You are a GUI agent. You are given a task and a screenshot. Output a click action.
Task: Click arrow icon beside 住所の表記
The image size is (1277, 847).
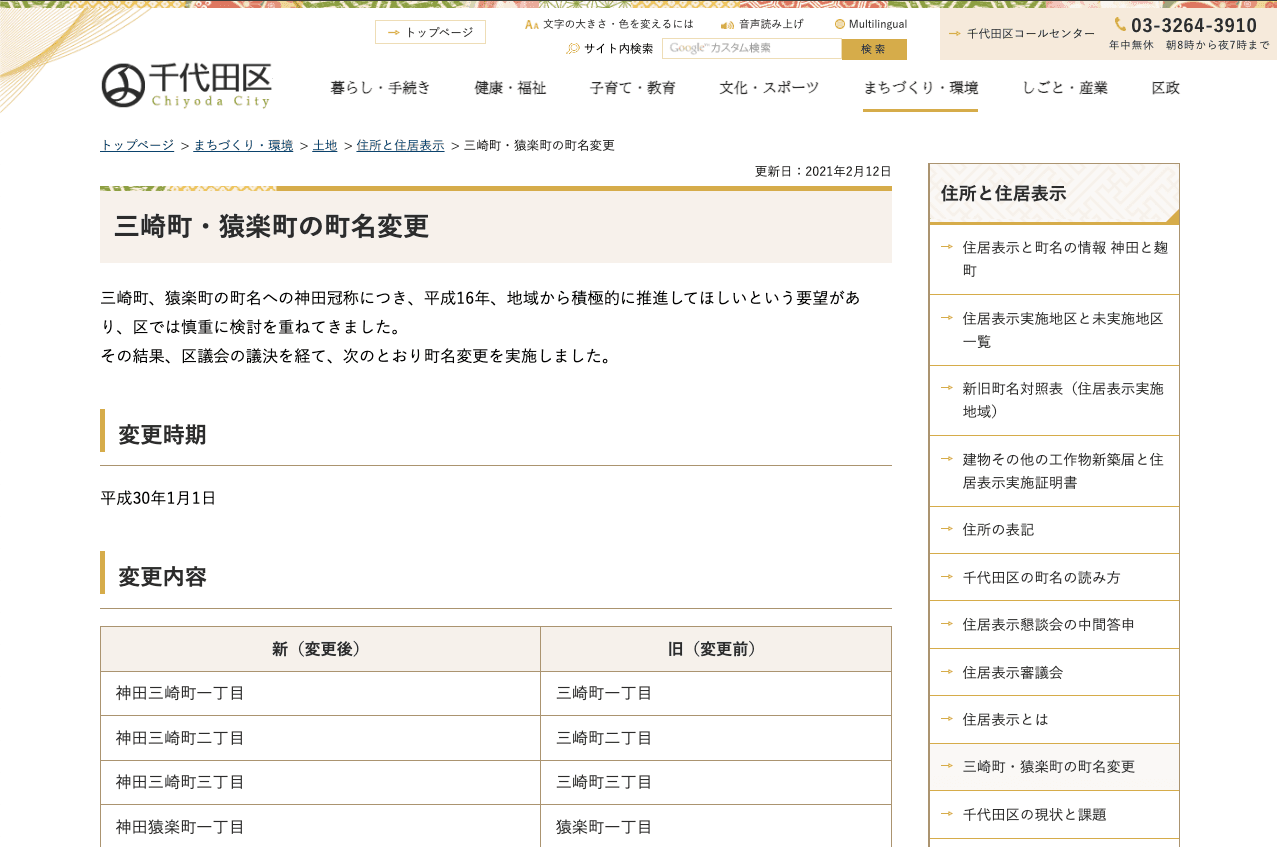point(946,529)
